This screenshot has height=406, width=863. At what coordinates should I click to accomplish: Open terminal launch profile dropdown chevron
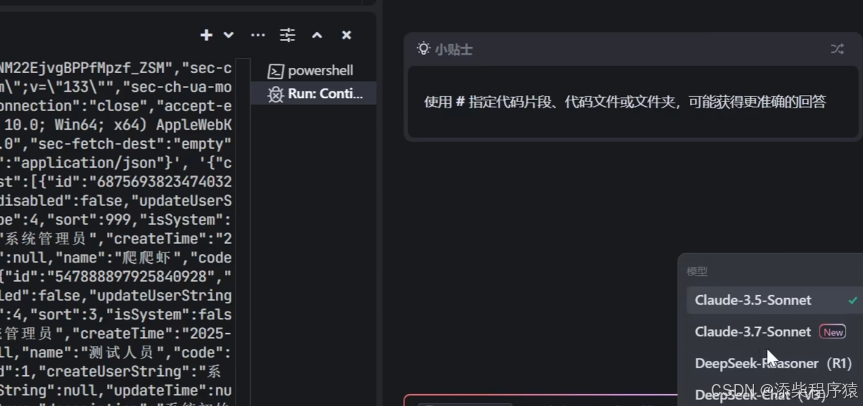(228, 35)
